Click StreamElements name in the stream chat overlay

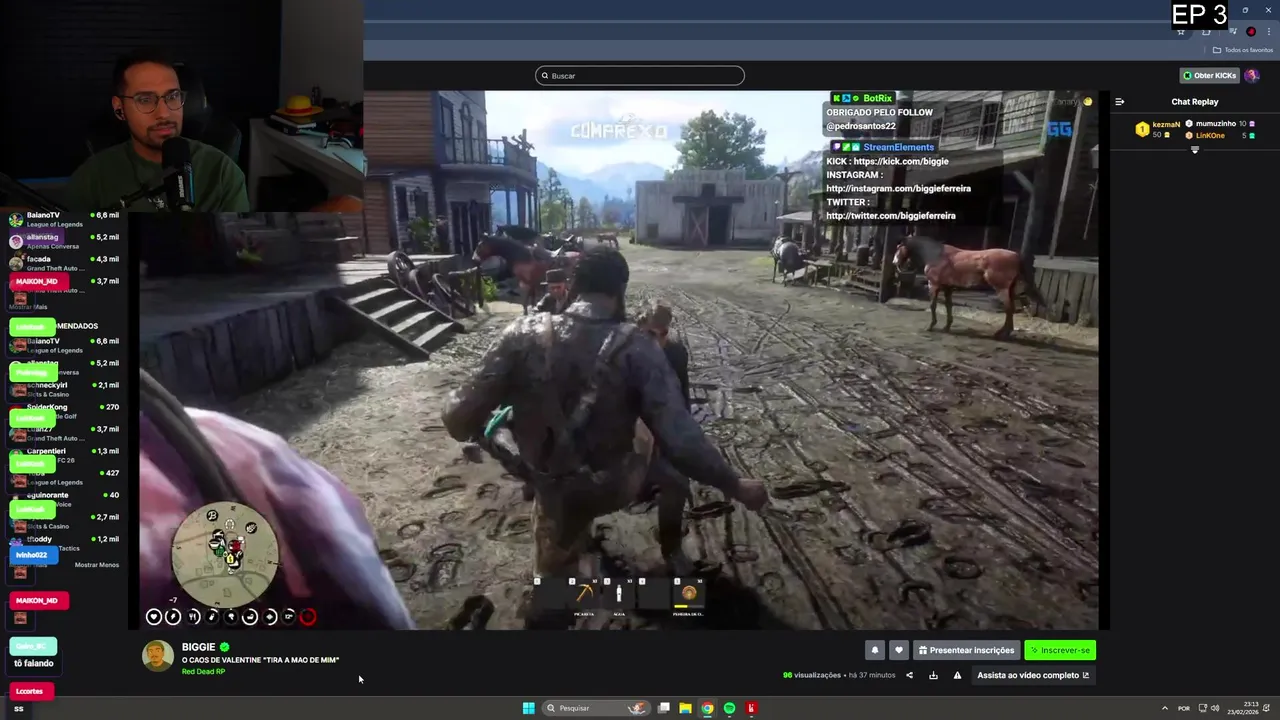click(x=899, y=147)
